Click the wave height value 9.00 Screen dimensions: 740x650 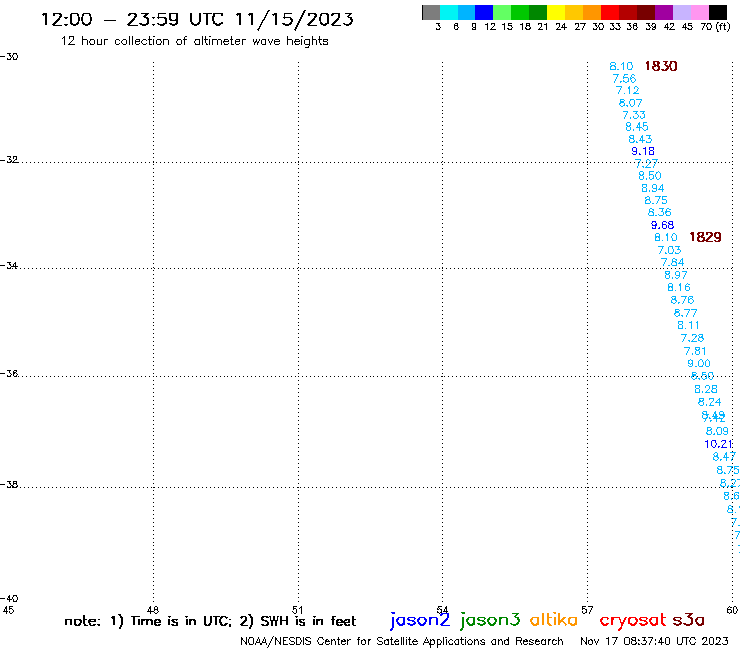pos(699,363)
